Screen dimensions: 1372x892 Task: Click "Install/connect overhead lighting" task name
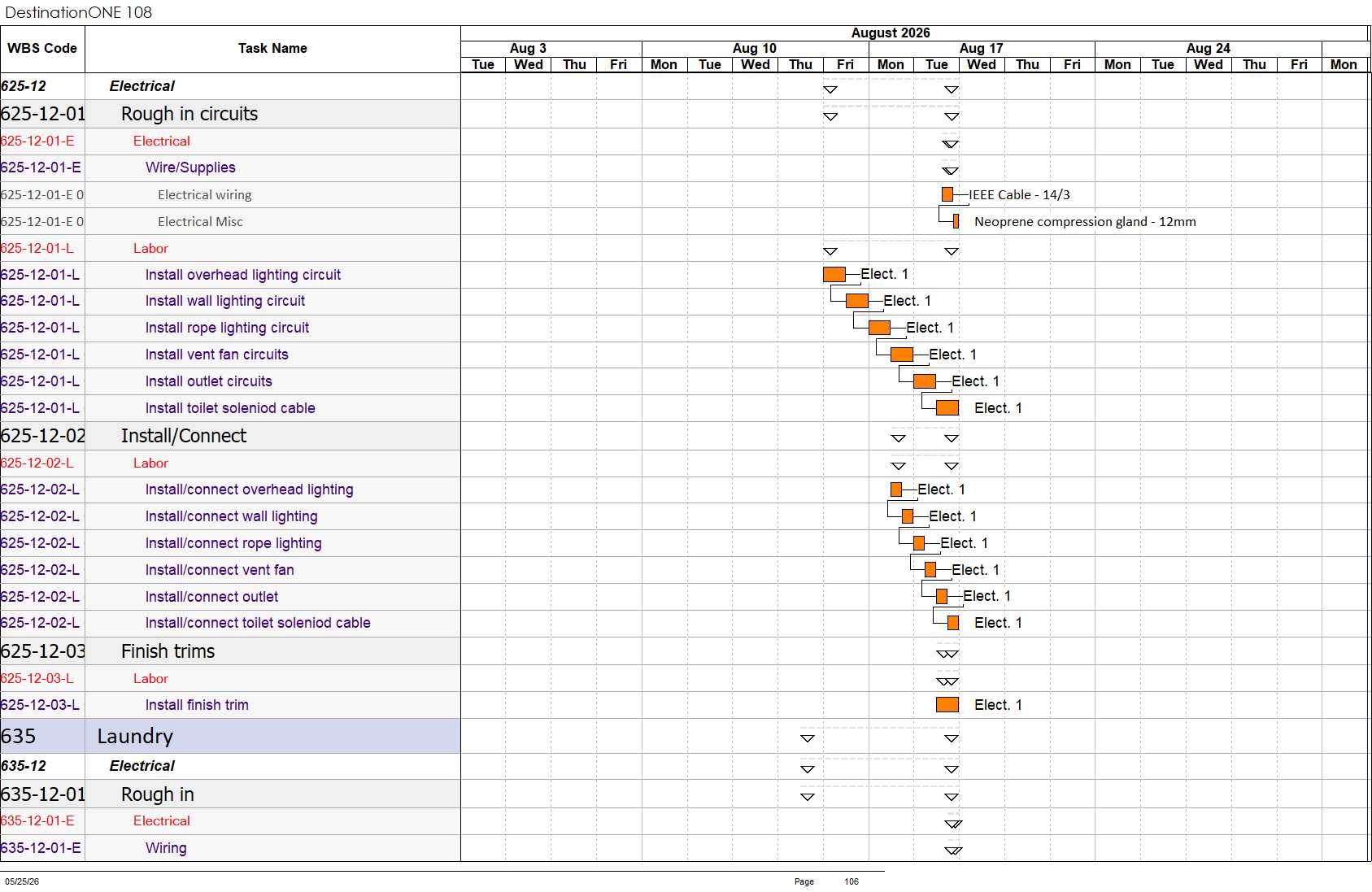250,490
